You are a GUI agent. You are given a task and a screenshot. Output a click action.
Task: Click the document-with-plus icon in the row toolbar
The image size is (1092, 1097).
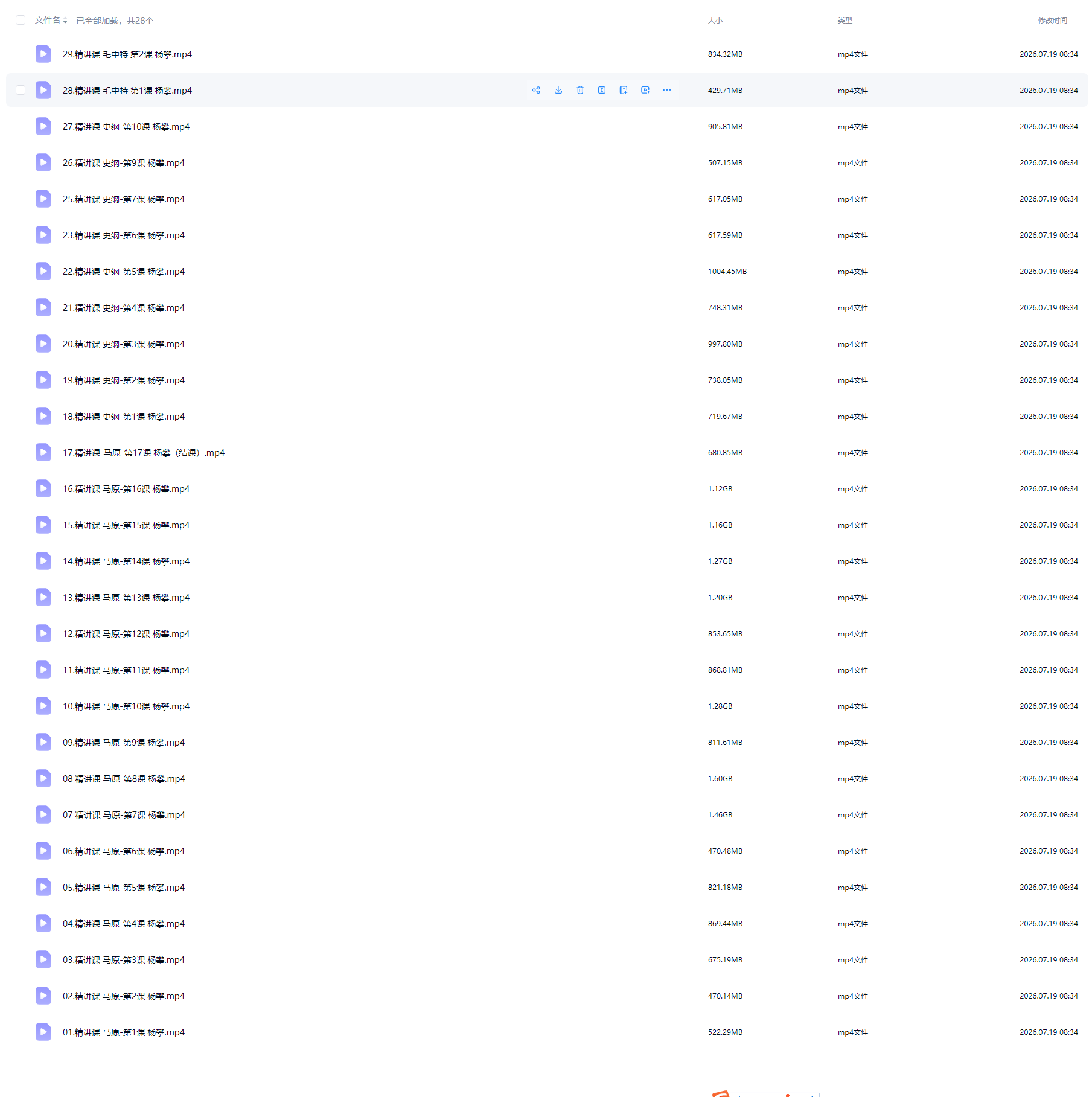pyautogui.click(x=624, y=91)
